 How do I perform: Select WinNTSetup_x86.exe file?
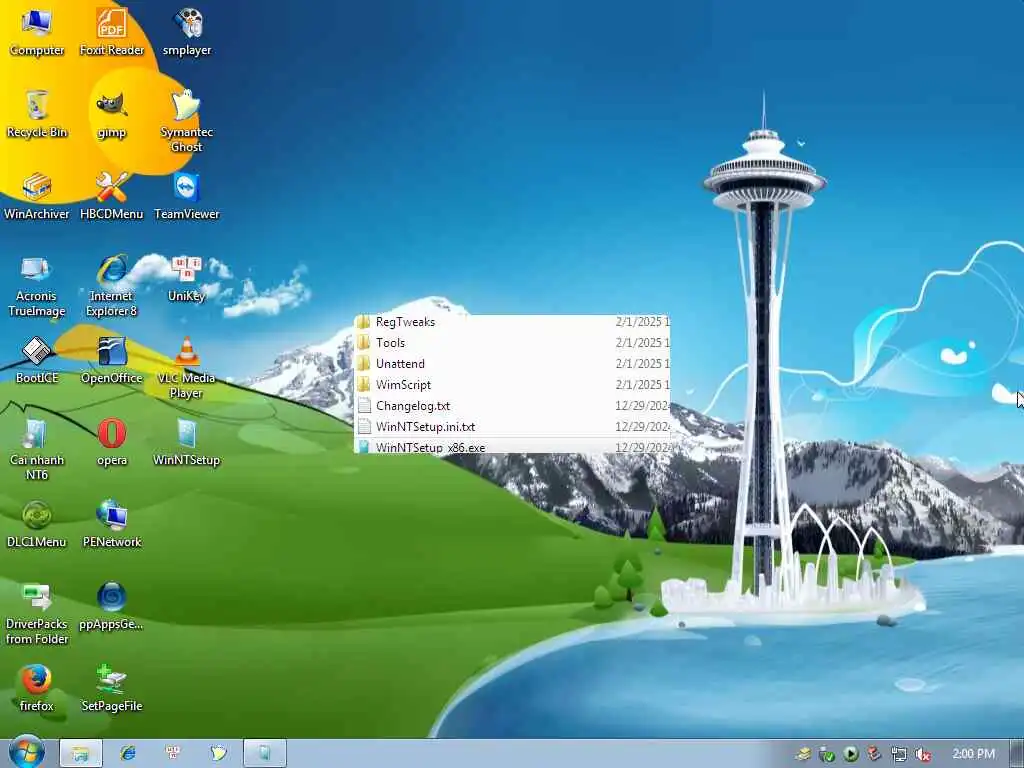(x=512, y=446)
